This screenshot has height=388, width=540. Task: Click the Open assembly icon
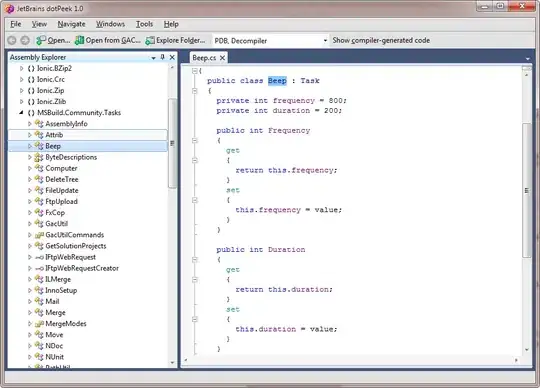click(x=41, y=40)
